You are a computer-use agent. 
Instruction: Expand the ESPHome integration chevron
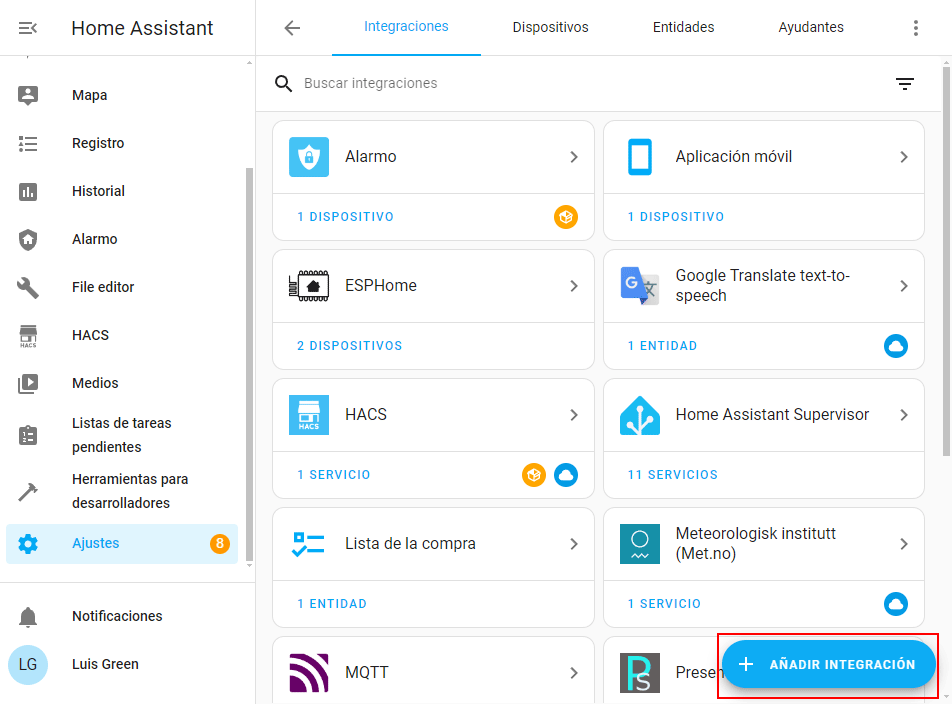(574, 286)
